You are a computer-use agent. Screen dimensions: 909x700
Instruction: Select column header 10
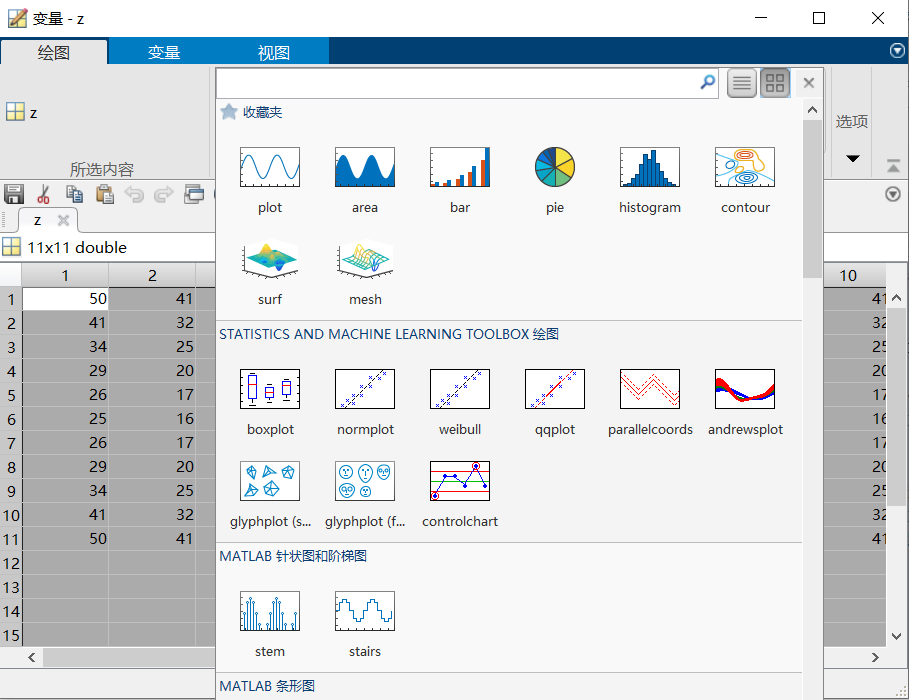[848, 275]
